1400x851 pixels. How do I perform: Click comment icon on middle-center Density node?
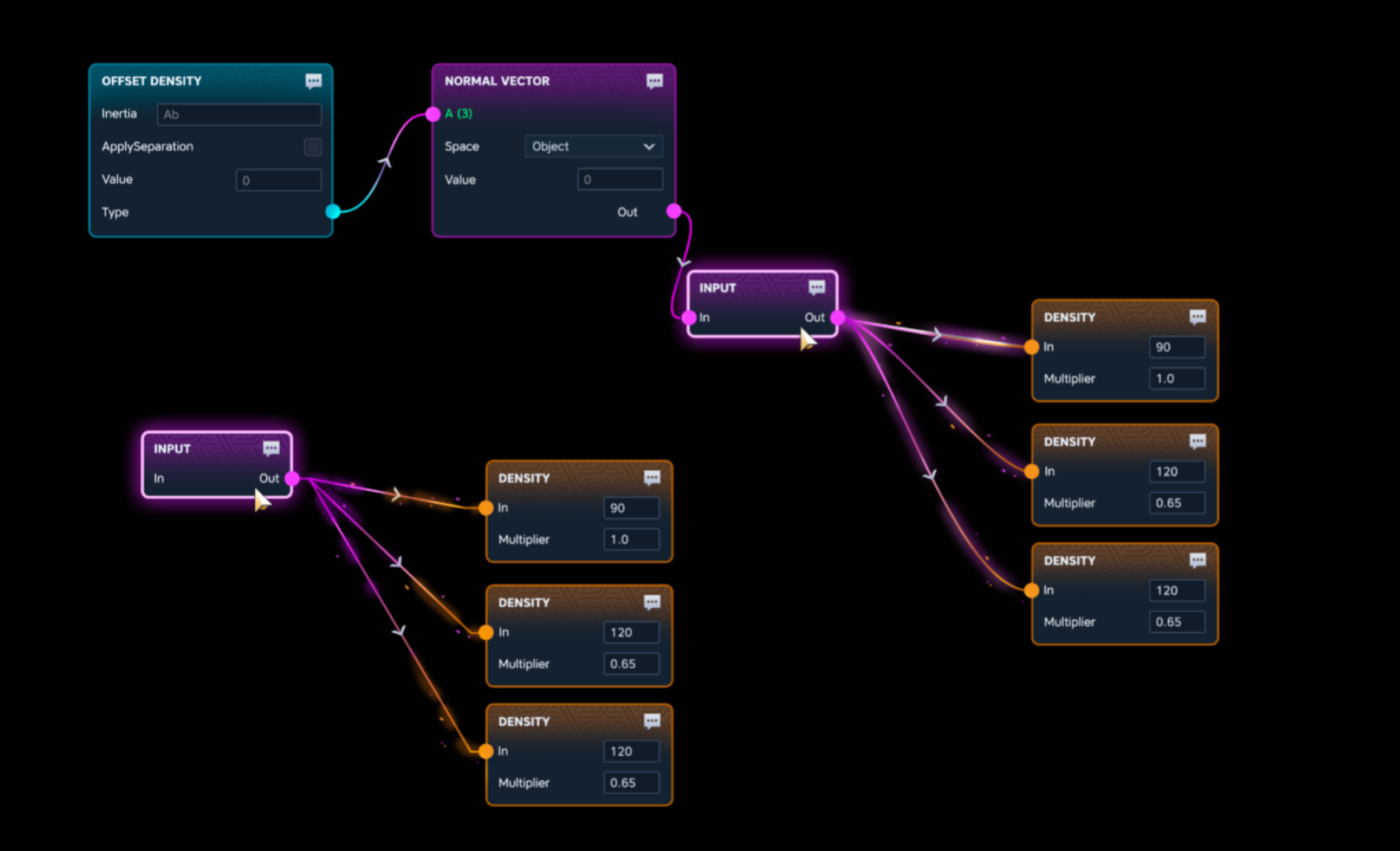tap(652, 602)
